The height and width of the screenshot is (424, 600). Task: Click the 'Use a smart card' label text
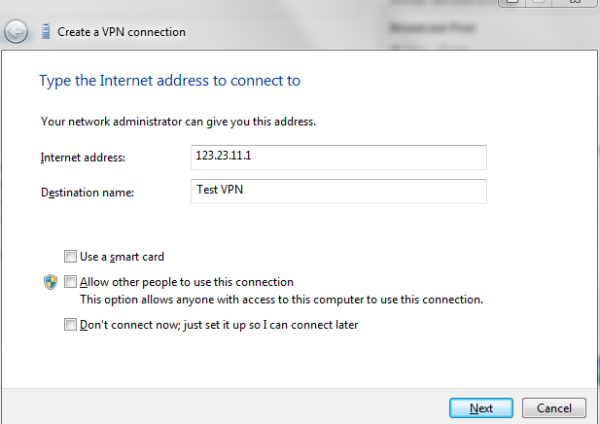point(122,257)
